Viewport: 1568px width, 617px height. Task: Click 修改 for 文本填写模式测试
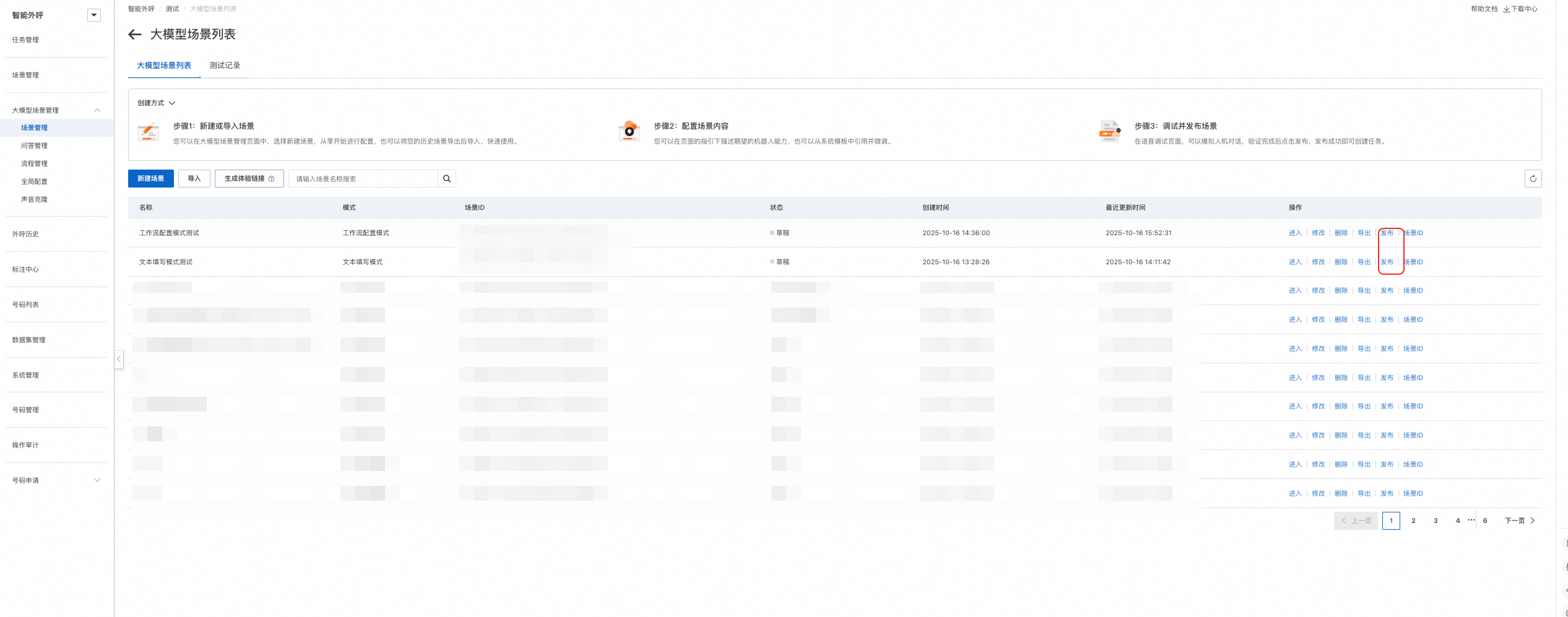coord(1318,262)
